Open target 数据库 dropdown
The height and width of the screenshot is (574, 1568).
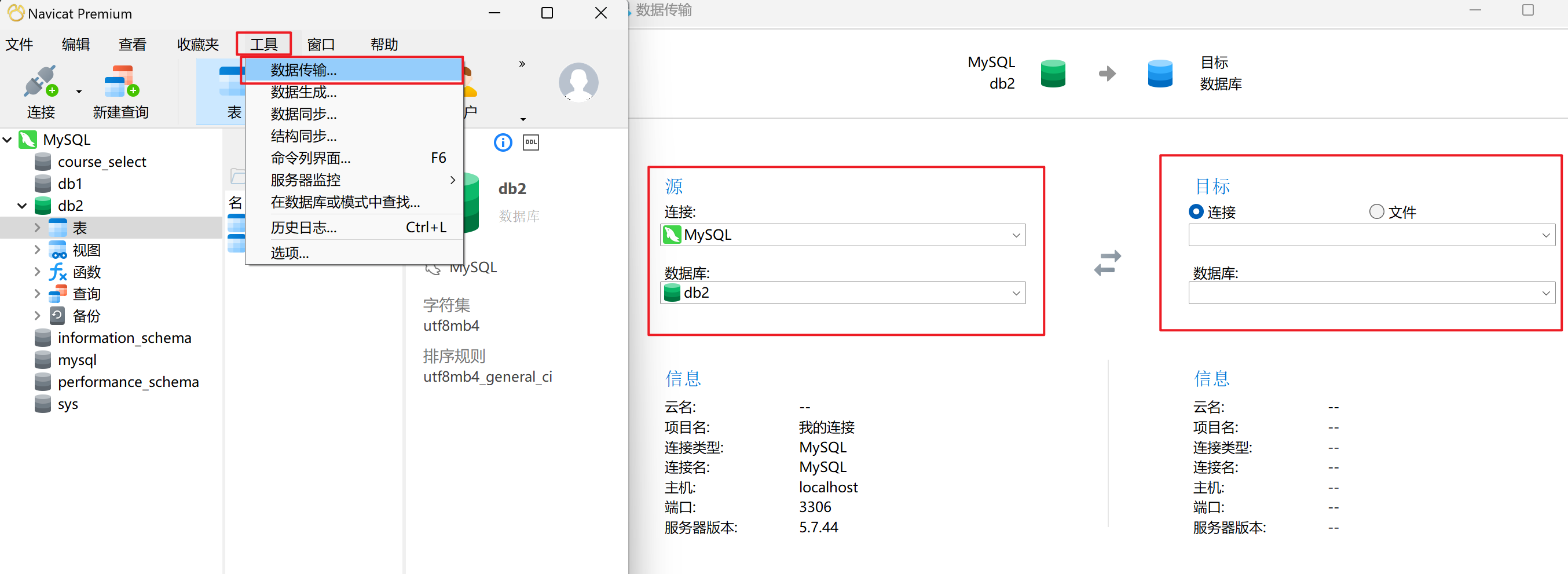(x=1371, y=293)
